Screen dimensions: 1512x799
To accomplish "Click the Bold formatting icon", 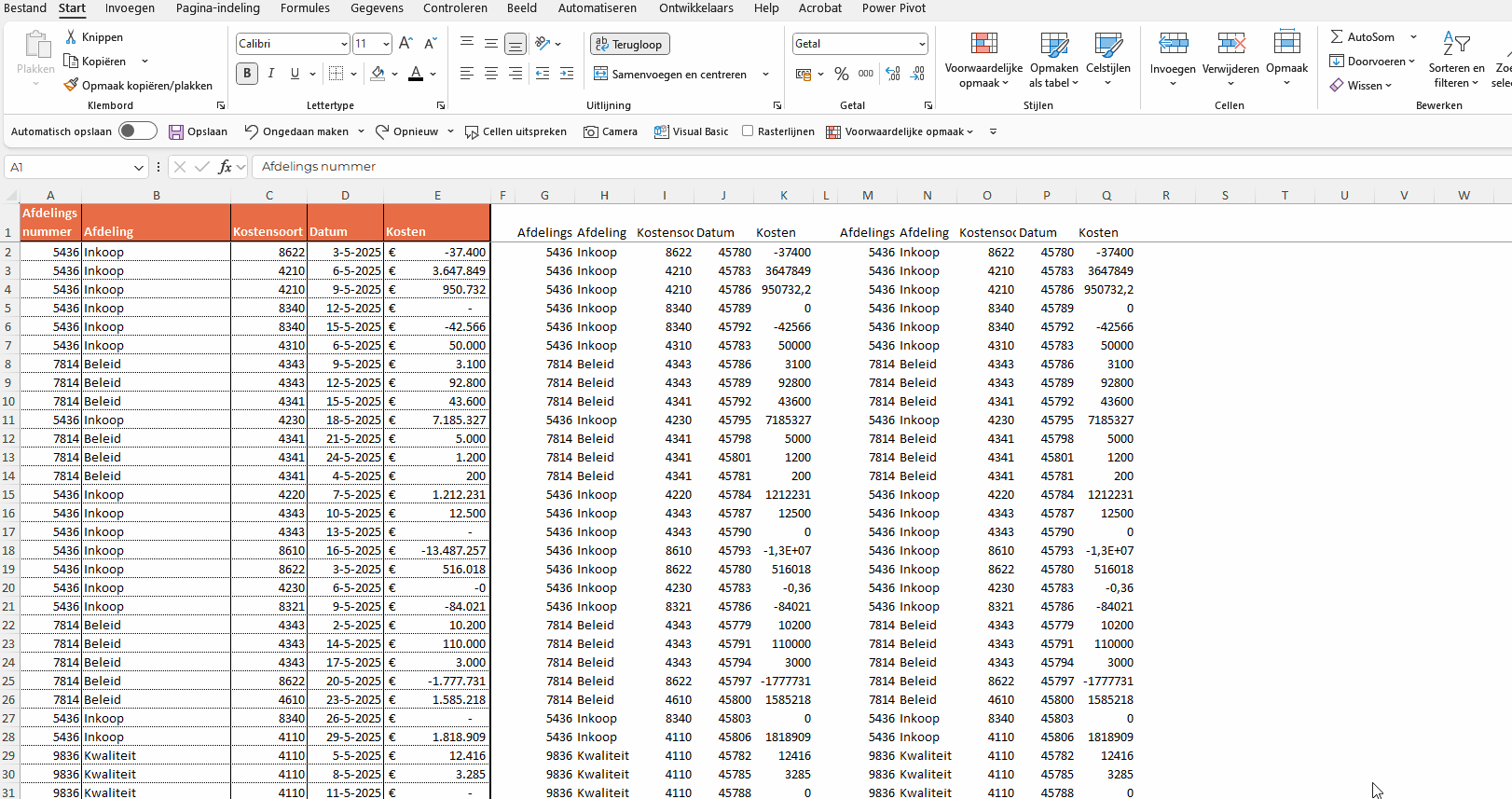I will point(247,74).
